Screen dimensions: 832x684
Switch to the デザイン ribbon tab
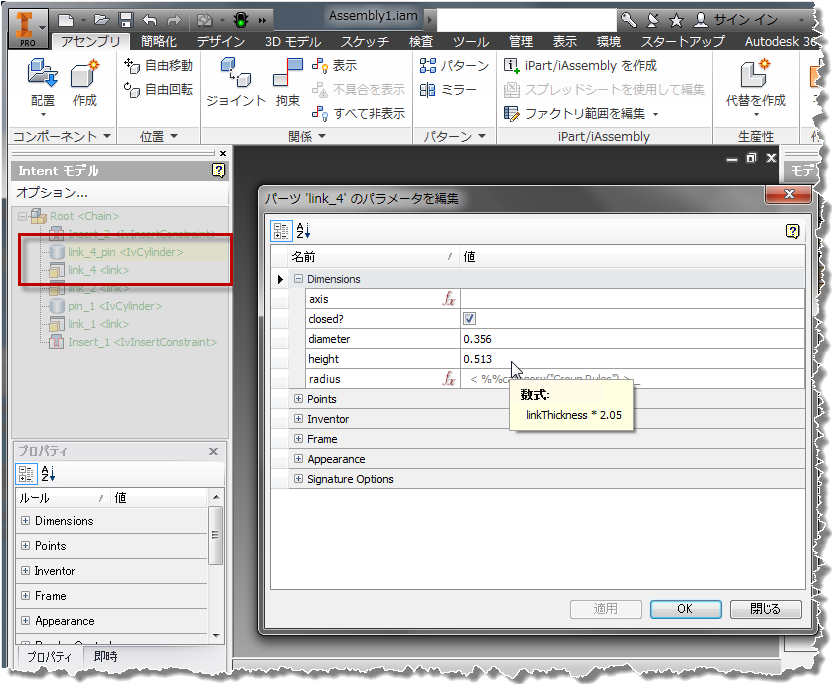(x=221, y=41)
